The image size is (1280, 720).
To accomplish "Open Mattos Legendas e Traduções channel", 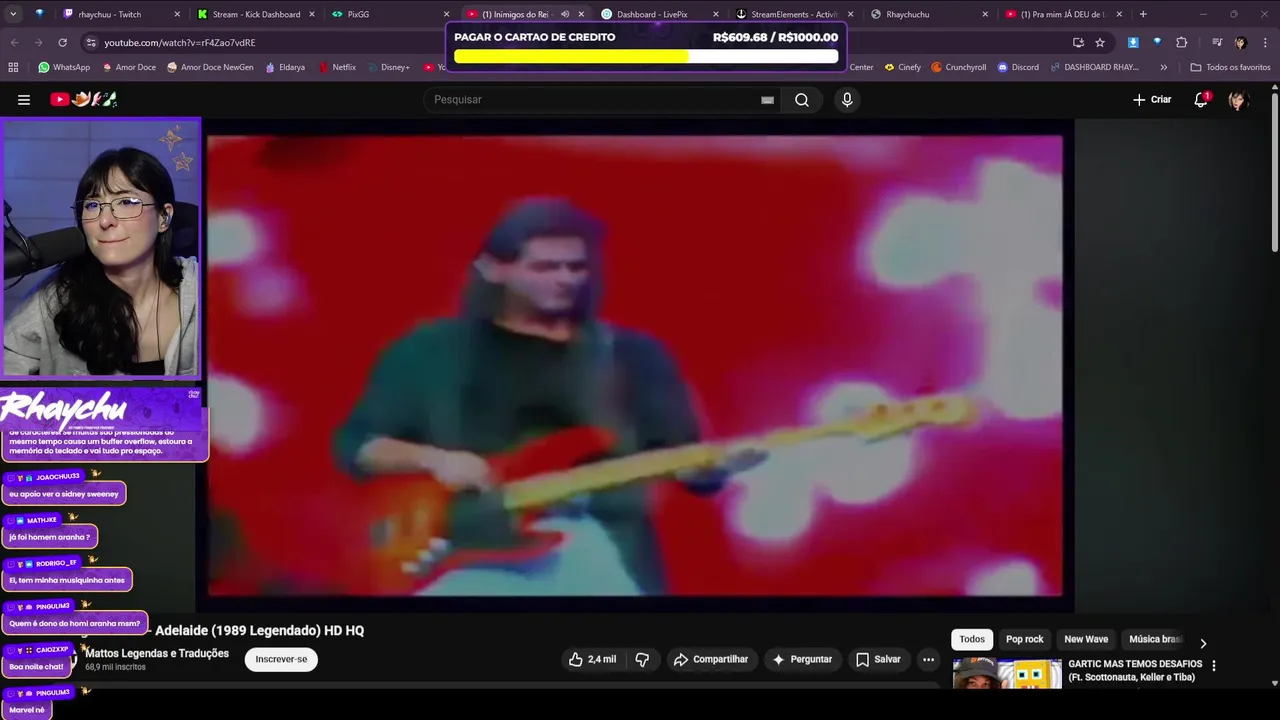I will tap(157, 653).
